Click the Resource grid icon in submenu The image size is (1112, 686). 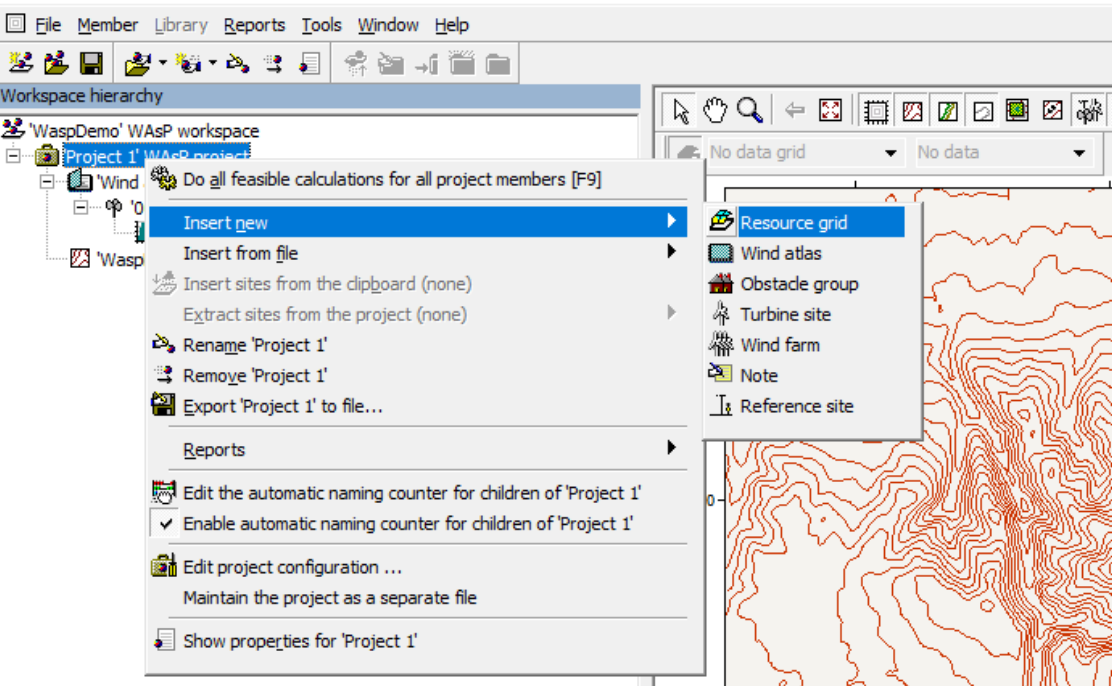(x=721, y=222)
